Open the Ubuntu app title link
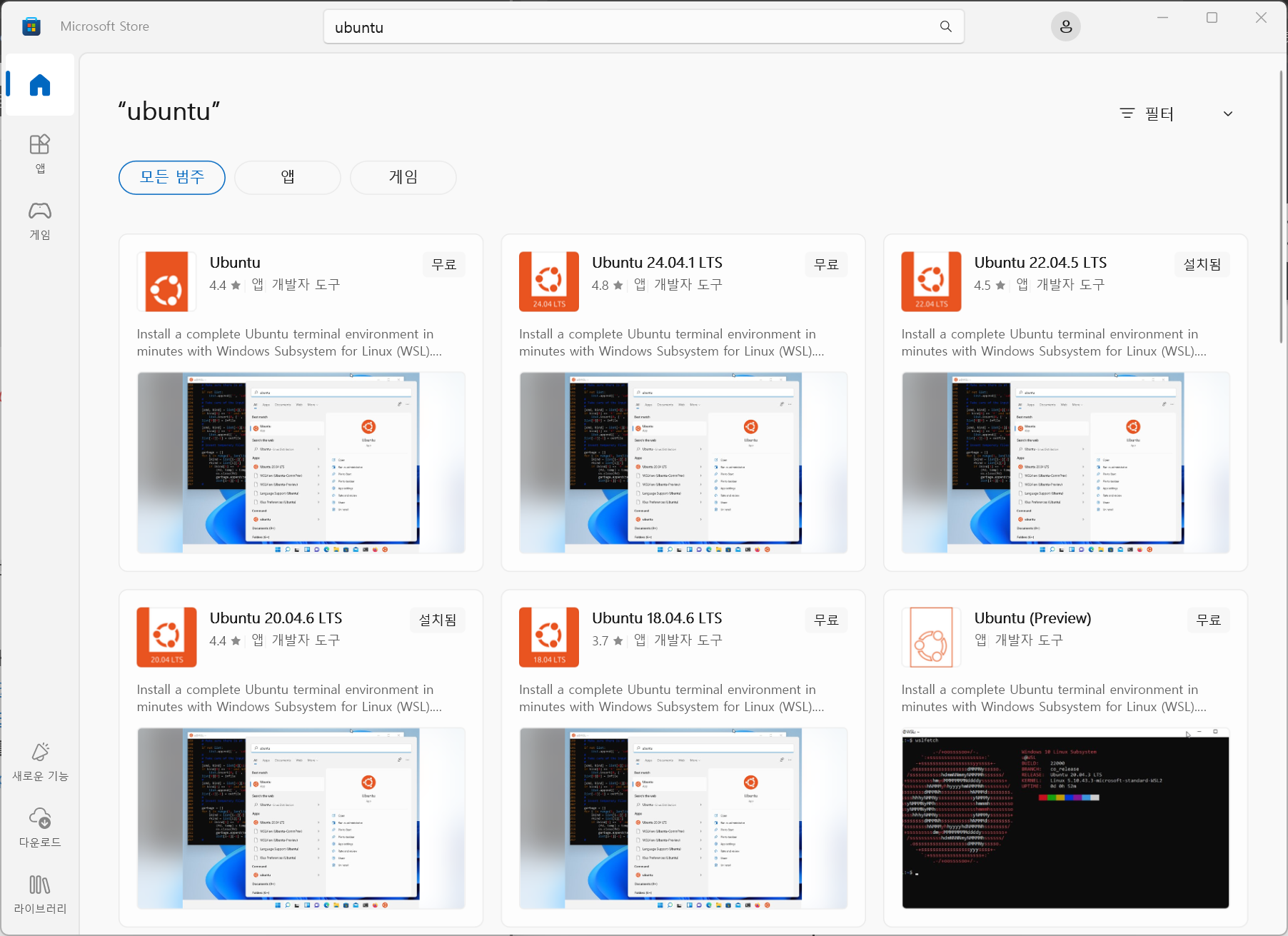 [235, 263]
